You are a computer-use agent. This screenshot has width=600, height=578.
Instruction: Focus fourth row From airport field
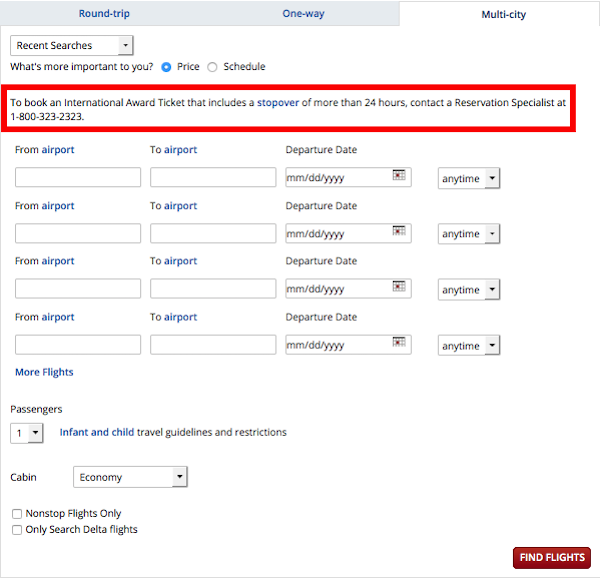click(78, 345)
